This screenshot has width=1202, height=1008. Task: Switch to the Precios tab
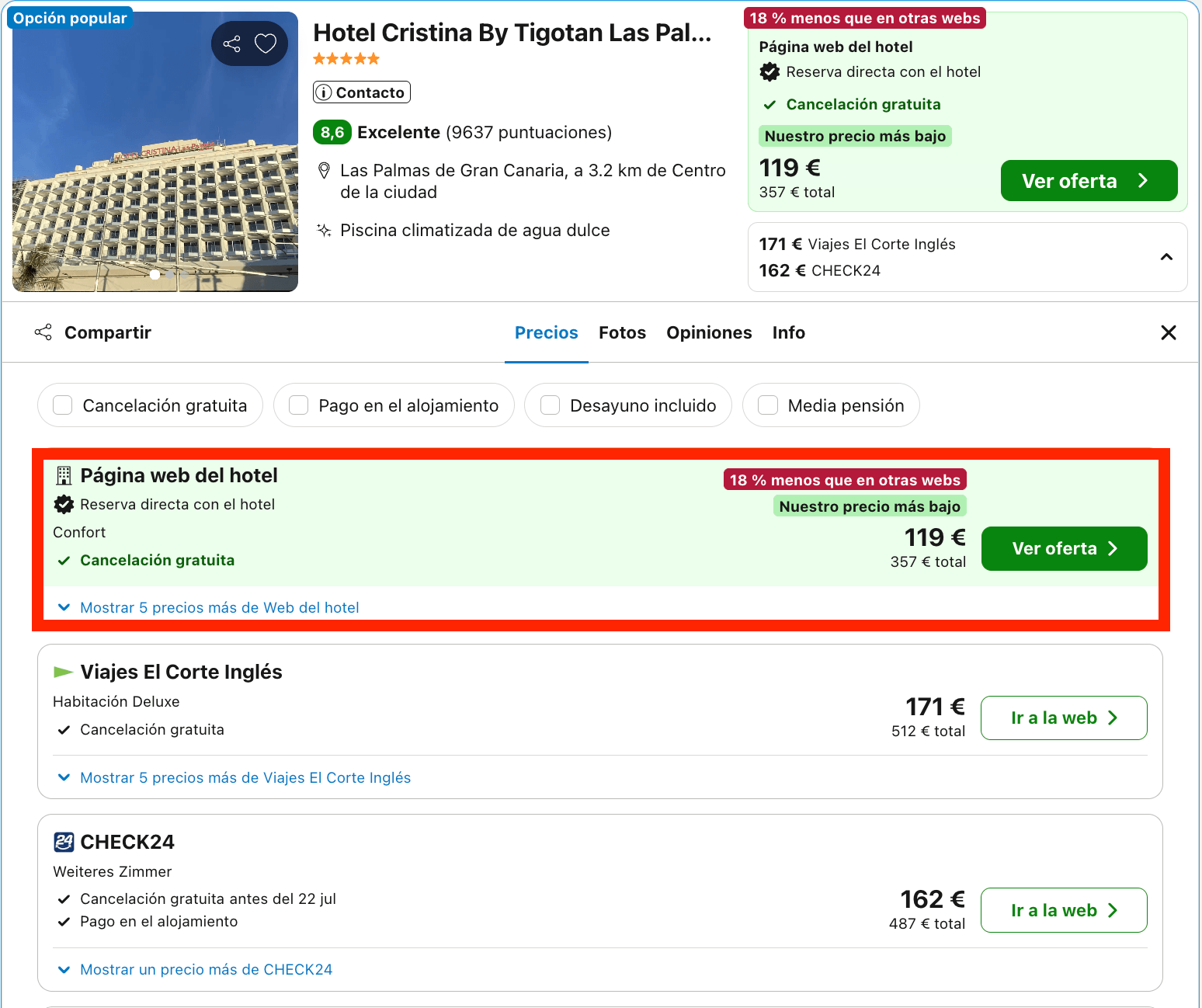click(x=547, y=332)
